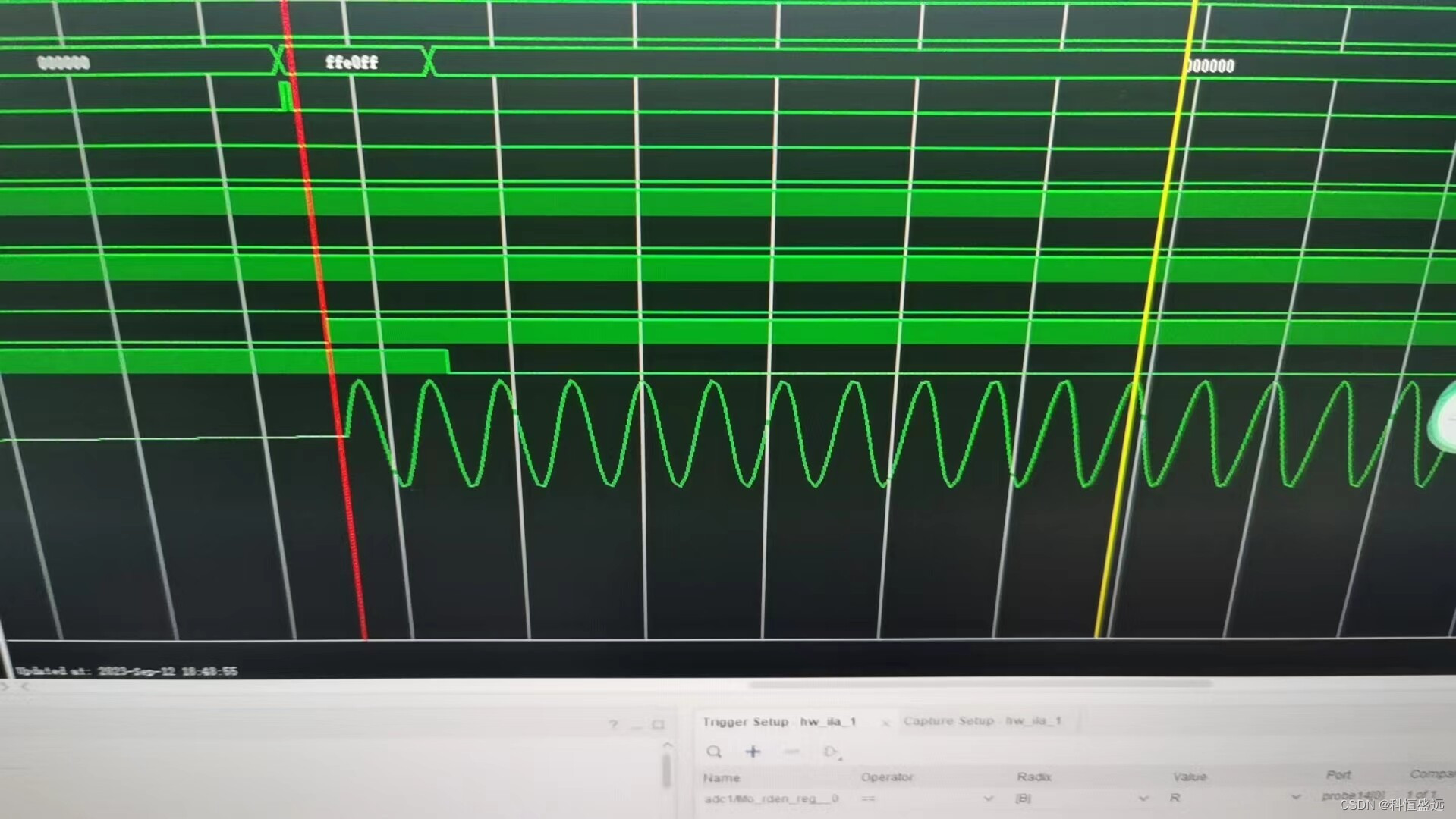
Task: Click the search icon in Trigger Setup
Action: 714,752
